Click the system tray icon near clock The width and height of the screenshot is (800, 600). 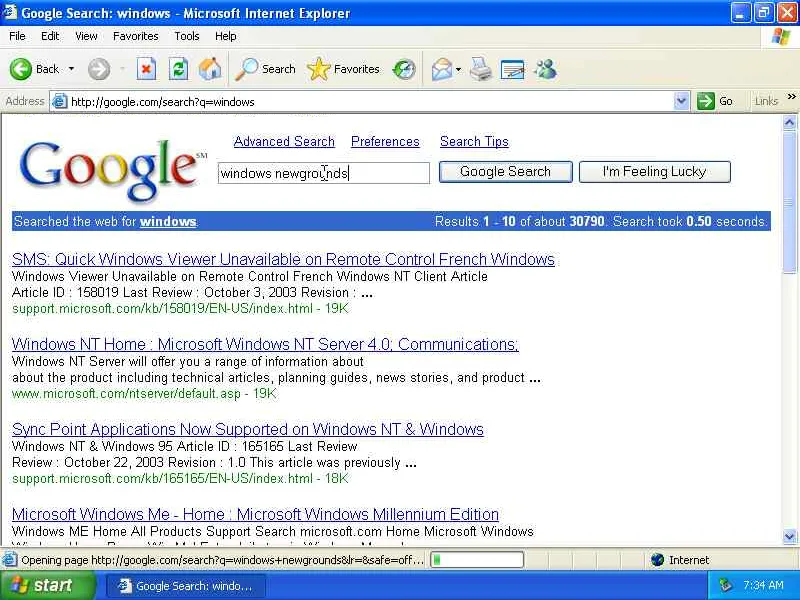tap(725, 585)
